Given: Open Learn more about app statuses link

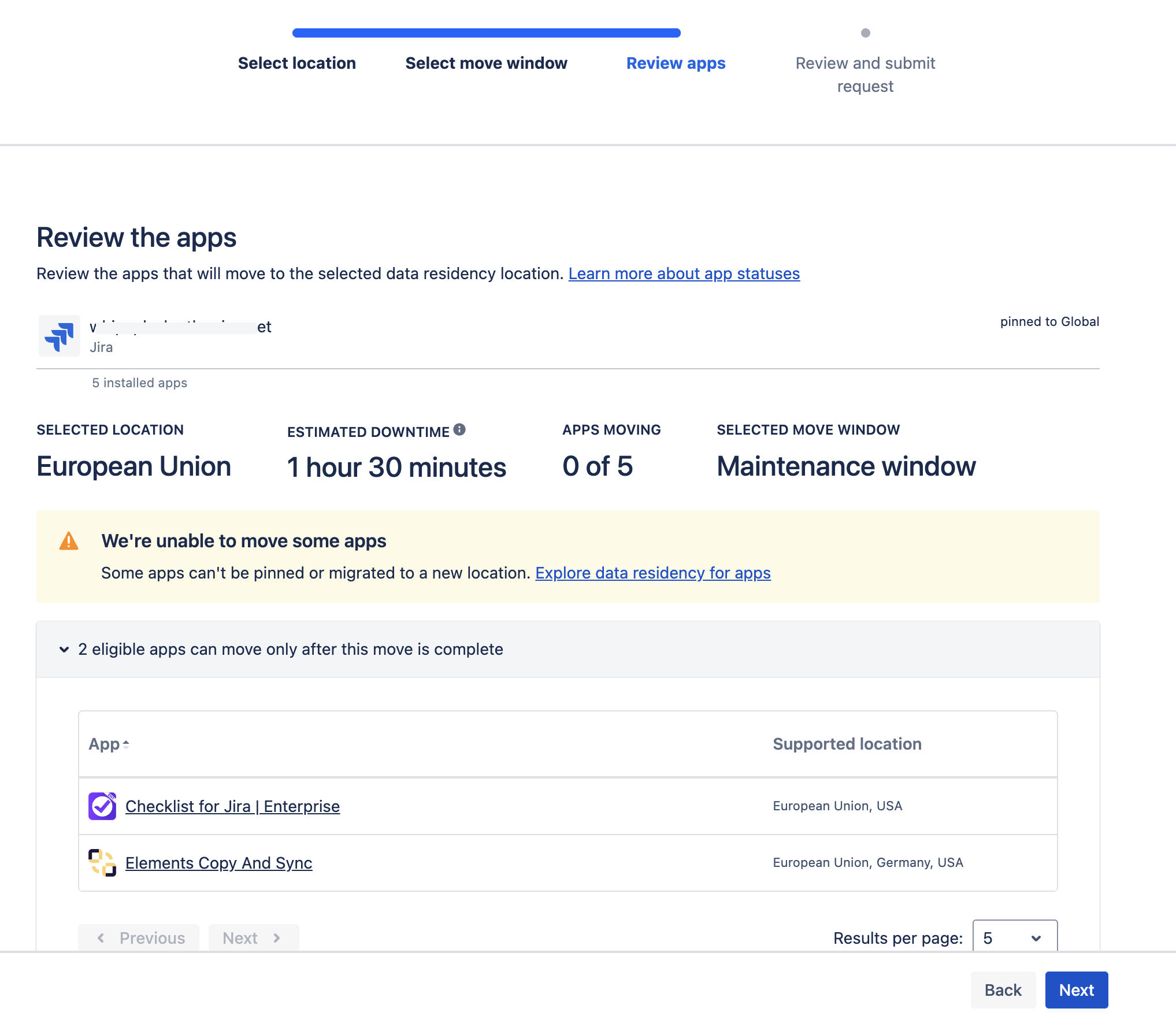Looking at the screenshot, I should point(684,273).
